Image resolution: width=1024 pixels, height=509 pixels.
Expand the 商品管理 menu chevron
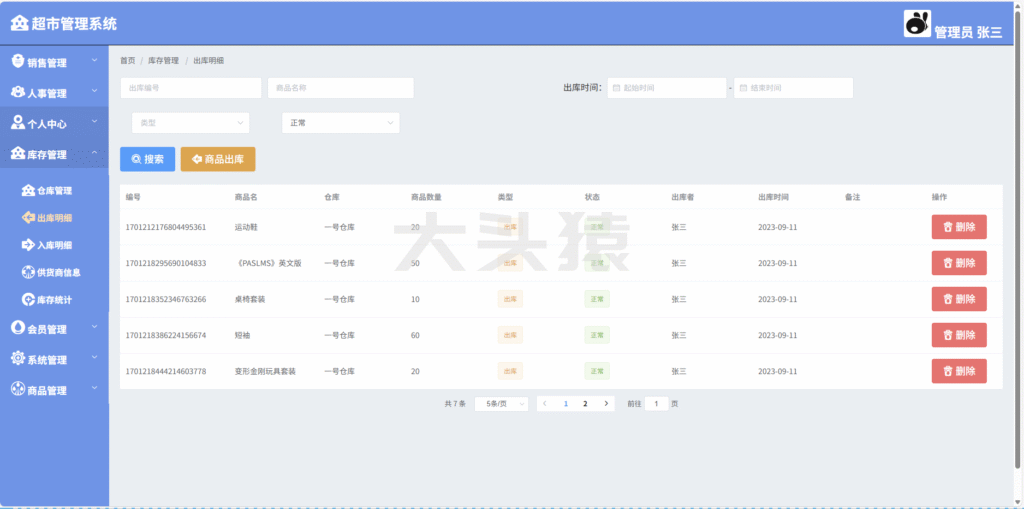[94, 388]
